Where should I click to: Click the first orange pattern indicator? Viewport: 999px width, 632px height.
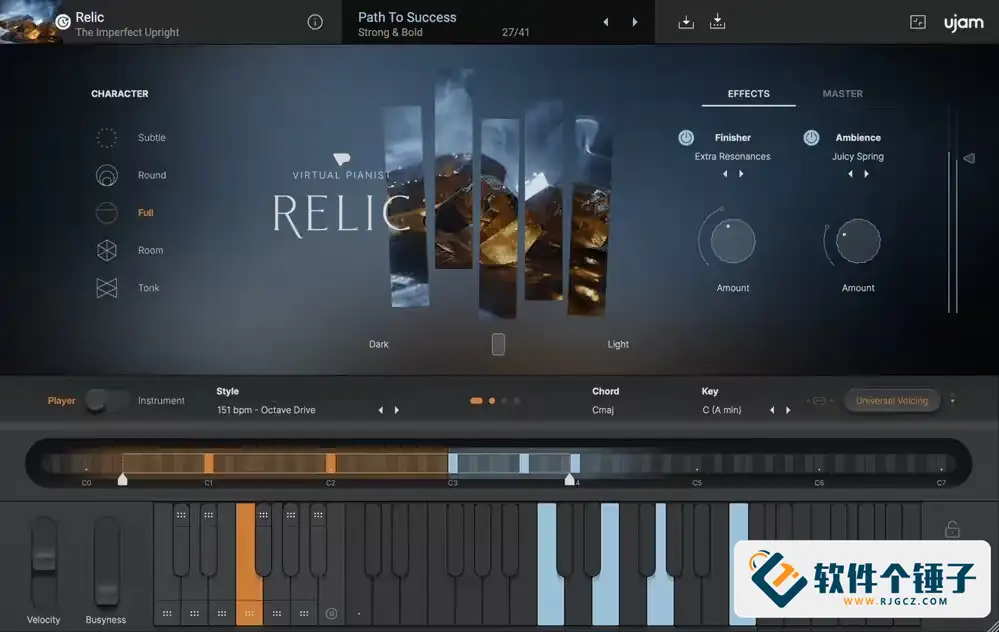(x=476, y=401)
